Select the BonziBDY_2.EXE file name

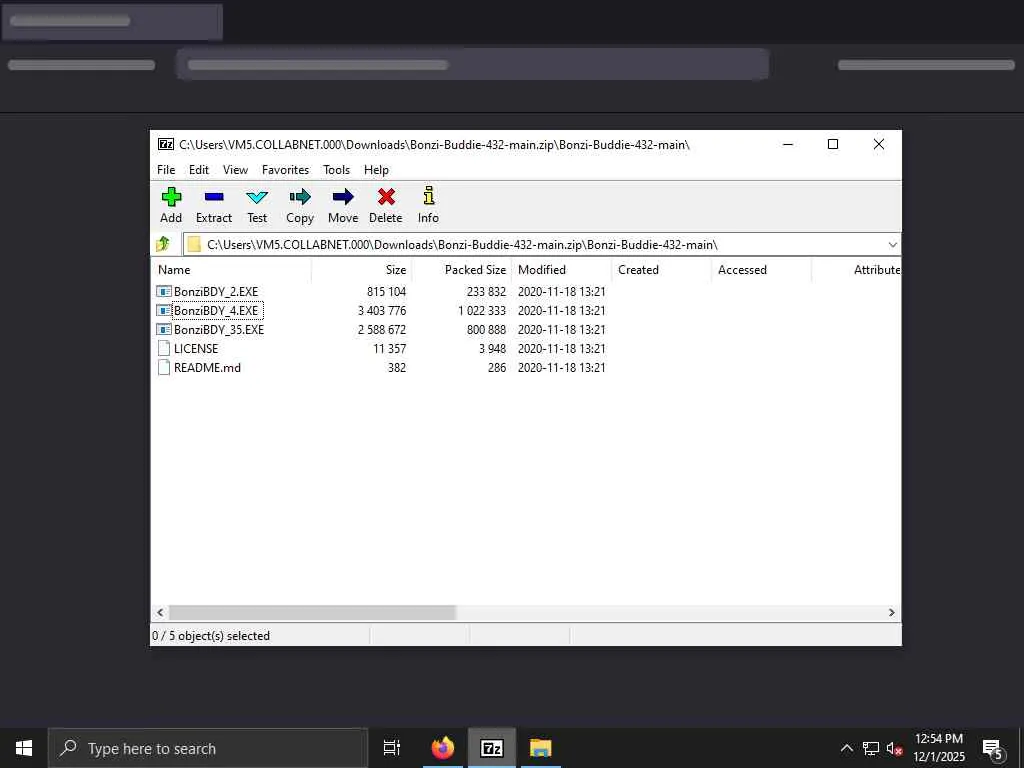(x=216, y=291)
